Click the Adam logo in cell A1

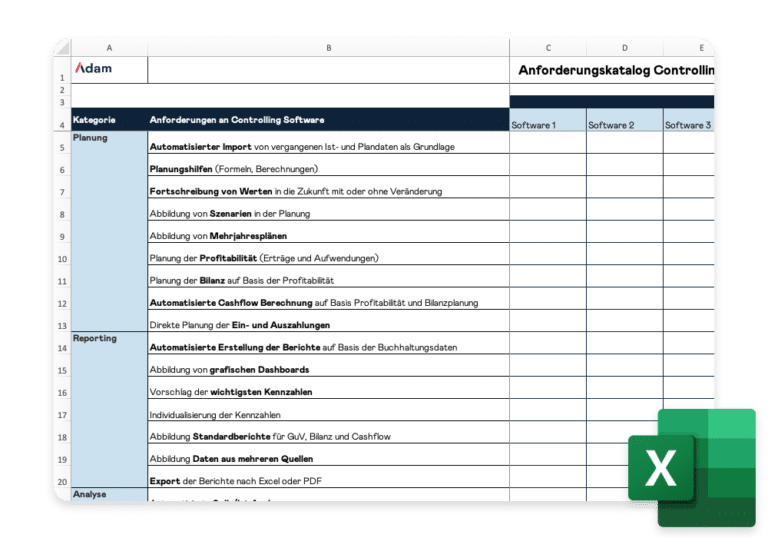pos(93,69)
